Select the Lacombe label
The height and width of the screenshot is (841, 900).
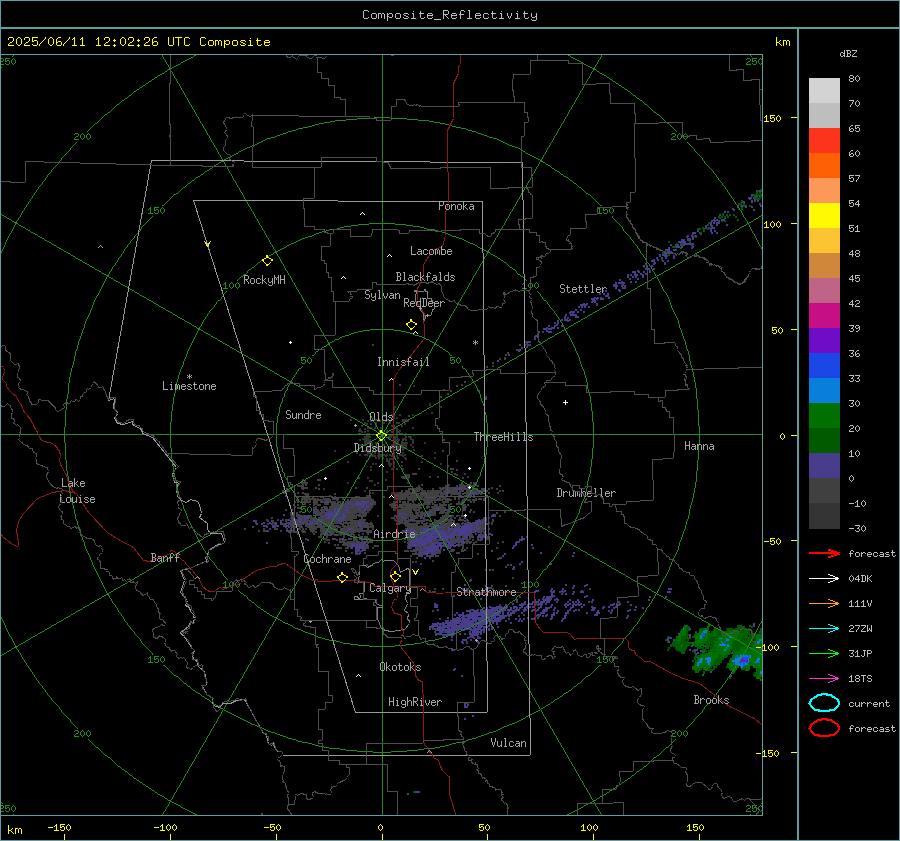431,251
